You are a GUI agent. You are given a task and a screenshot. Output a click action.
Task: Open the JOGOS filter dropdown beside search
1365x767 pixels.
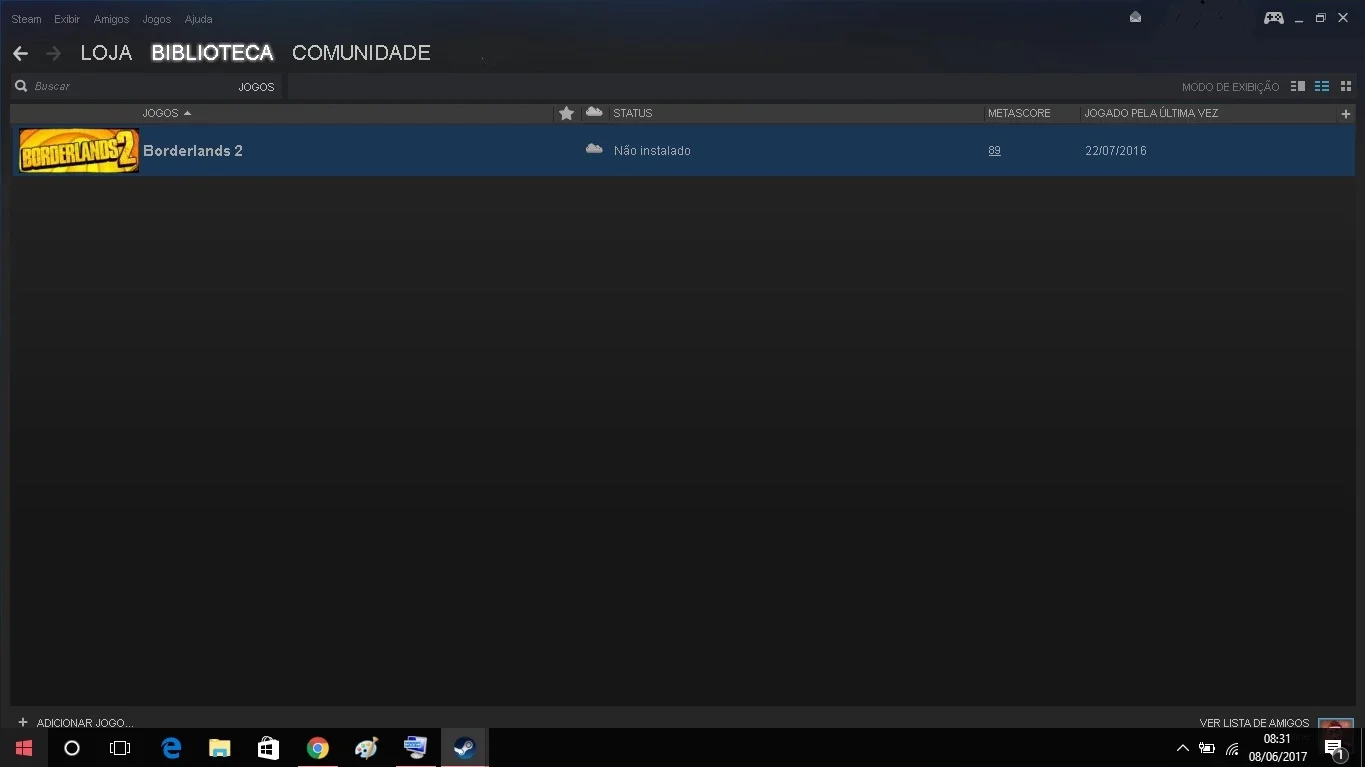pyautogui.click(x=256, y=87)
